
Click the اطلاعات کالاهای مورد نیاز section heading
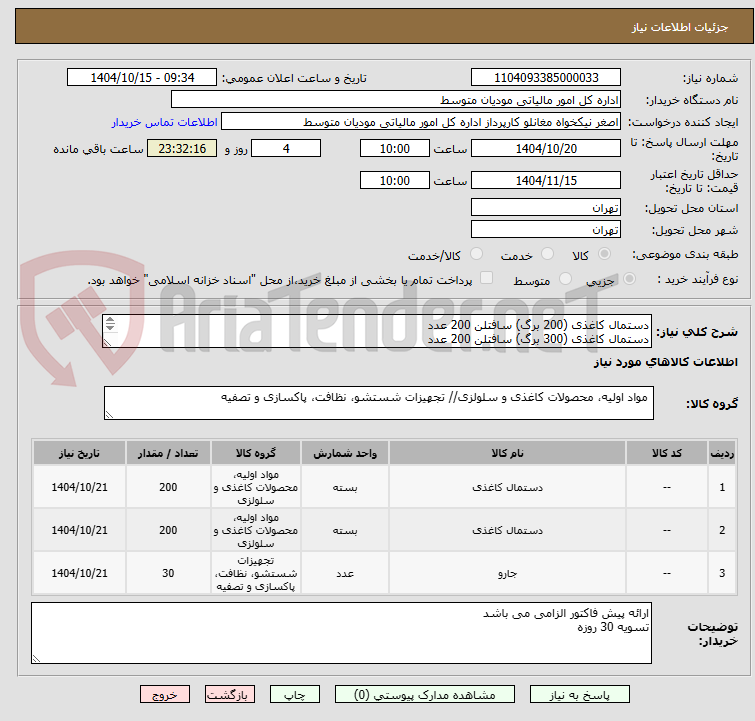coord(665,362)
